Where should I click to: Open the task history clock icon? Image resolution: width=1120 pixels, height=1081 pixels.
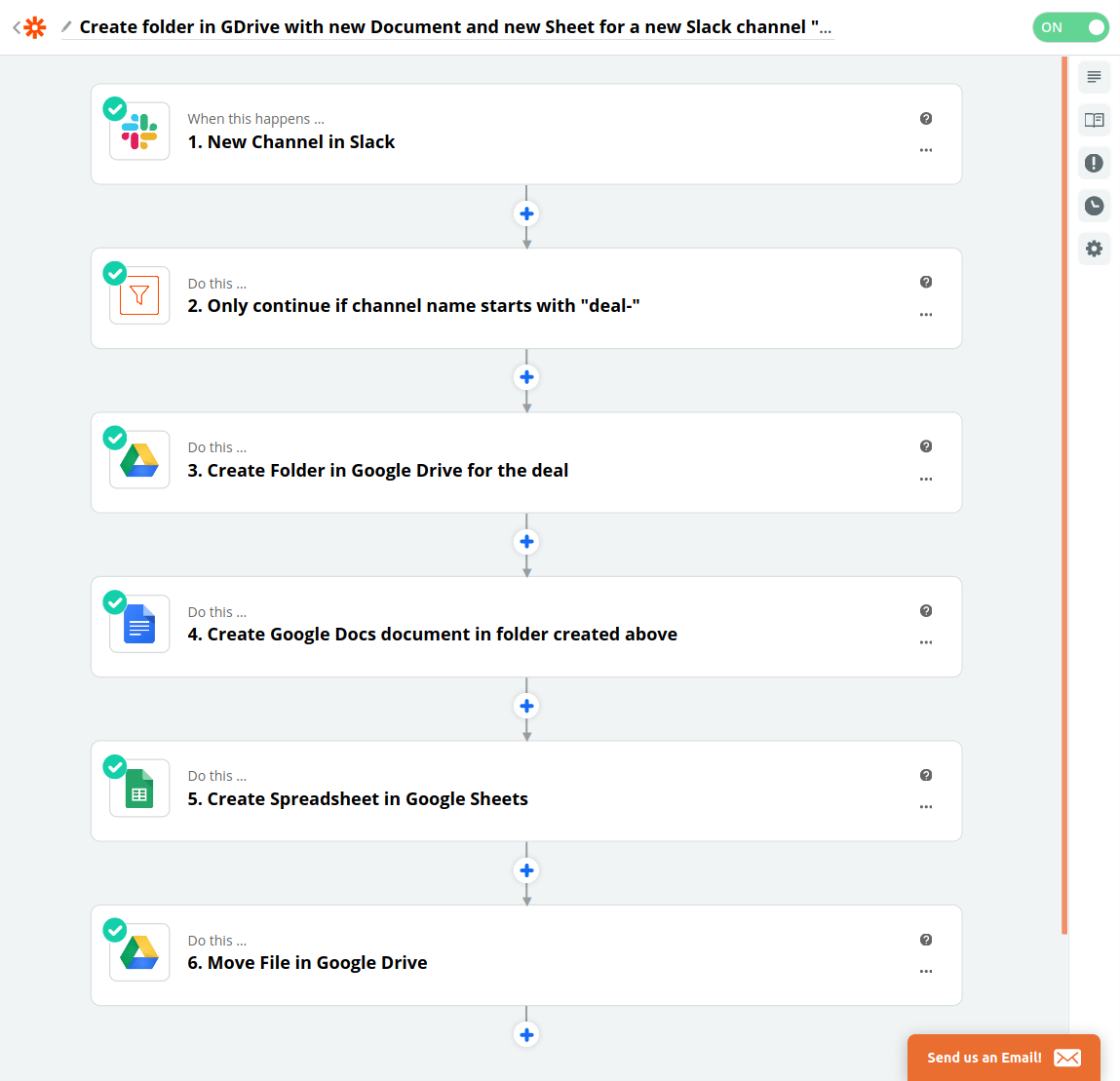(x=1094, y=206)
